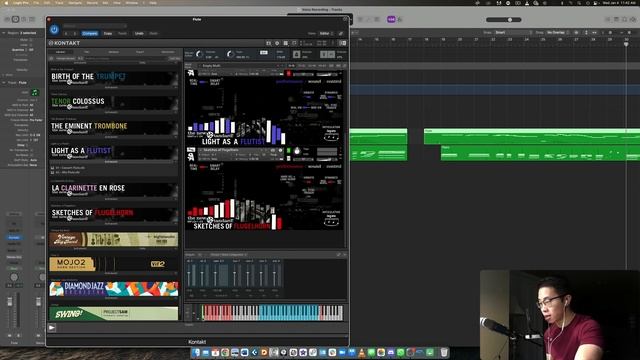Click Kontakt rack view icon
This screenshot has height=360, width=640.
[286, 43]
